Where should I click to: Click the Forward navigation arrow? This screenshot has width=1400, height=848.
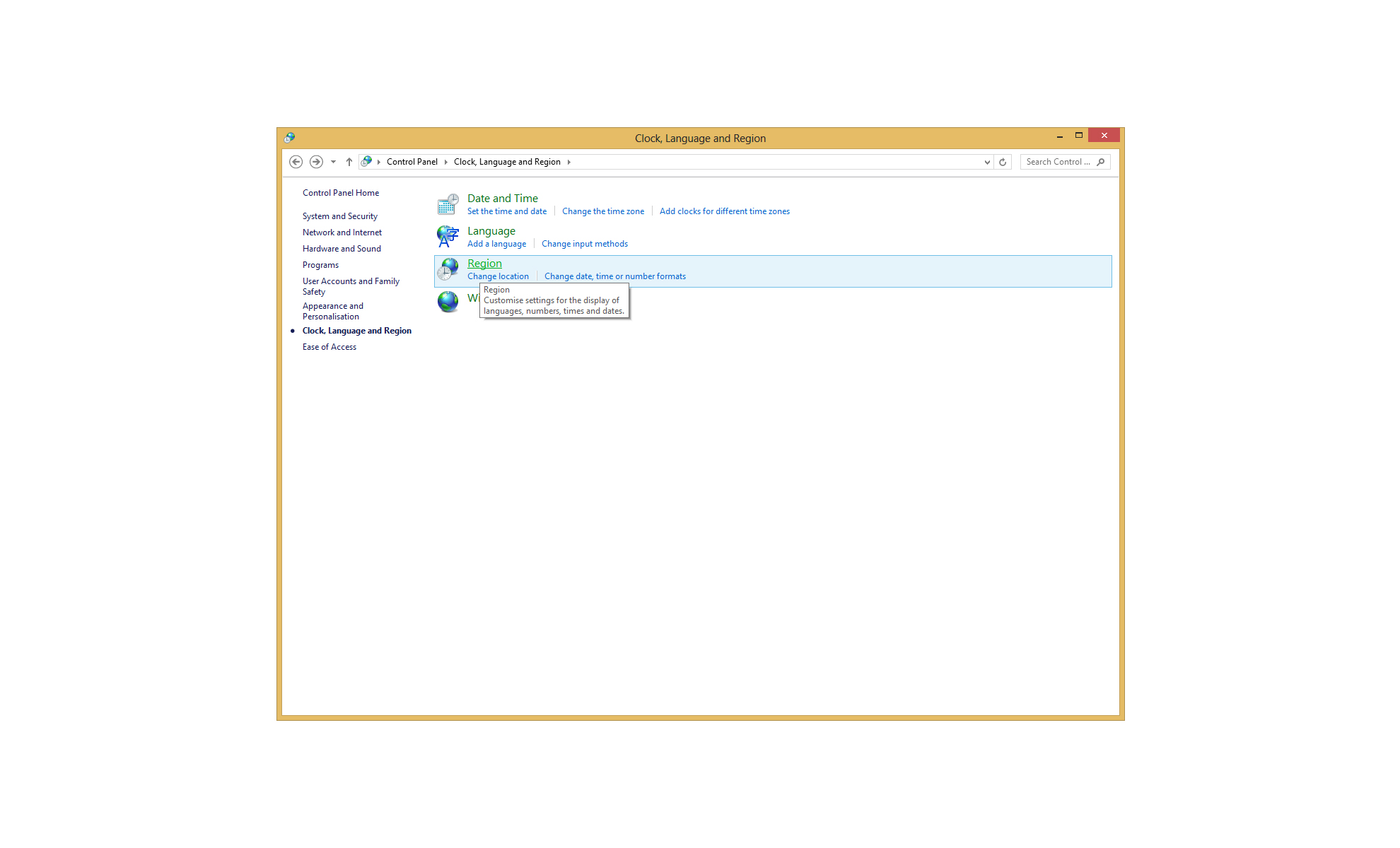316,162
